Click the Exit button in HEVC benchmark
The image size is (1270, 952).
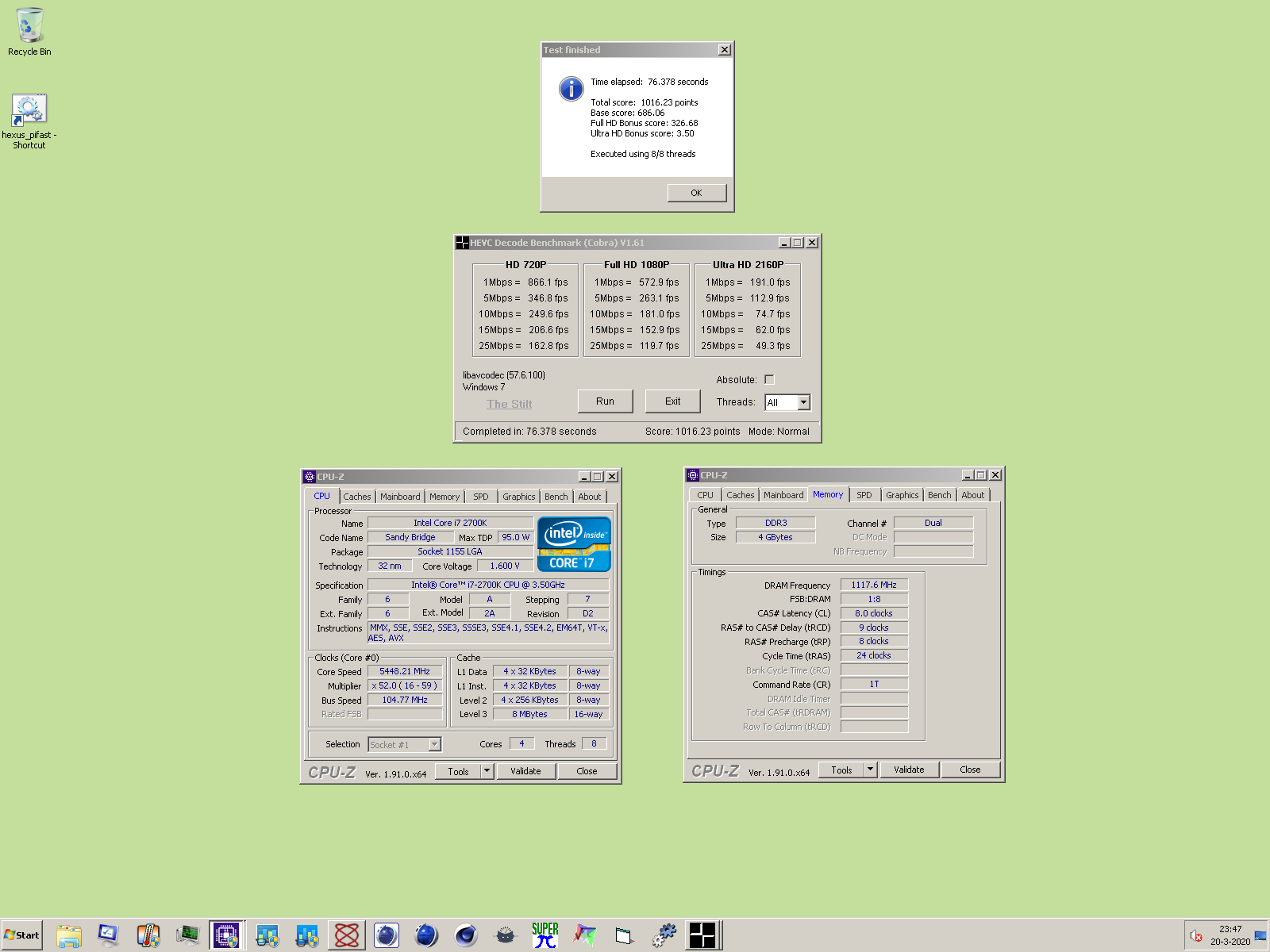tap(673, 401)
